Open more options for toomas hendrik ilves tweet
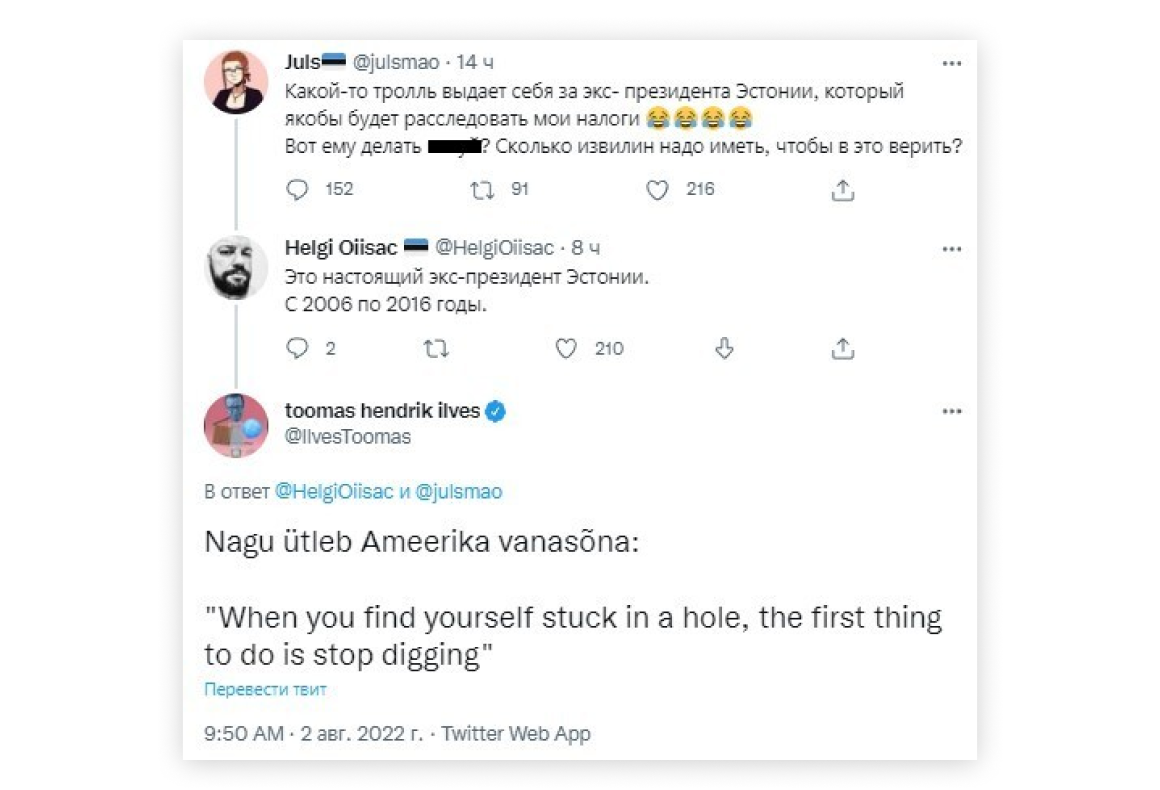Viewport: 1160px width, 790px height. point(951,411)
